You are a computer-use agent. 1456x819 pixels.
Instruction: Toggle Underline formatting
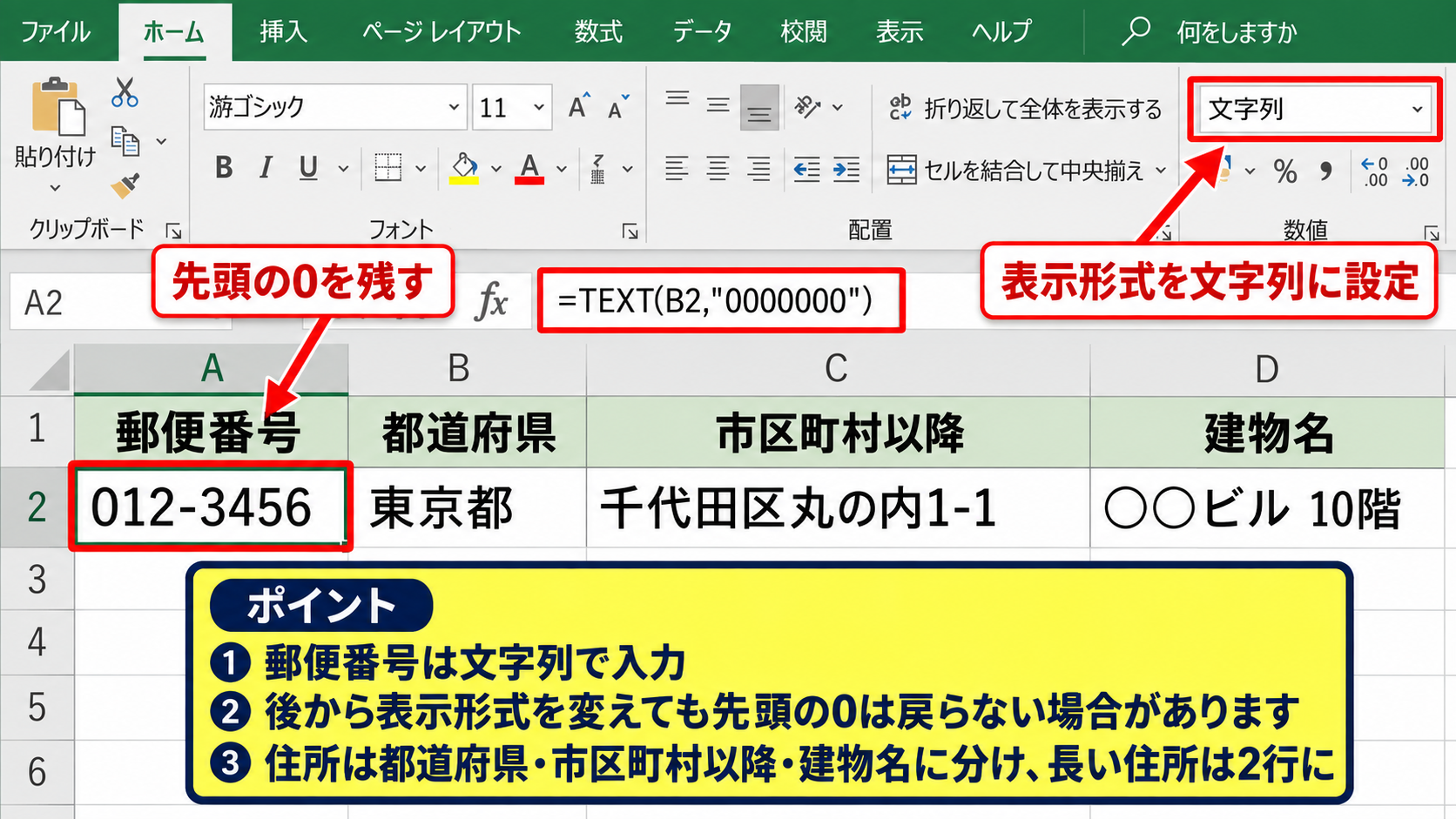point(307,167)
